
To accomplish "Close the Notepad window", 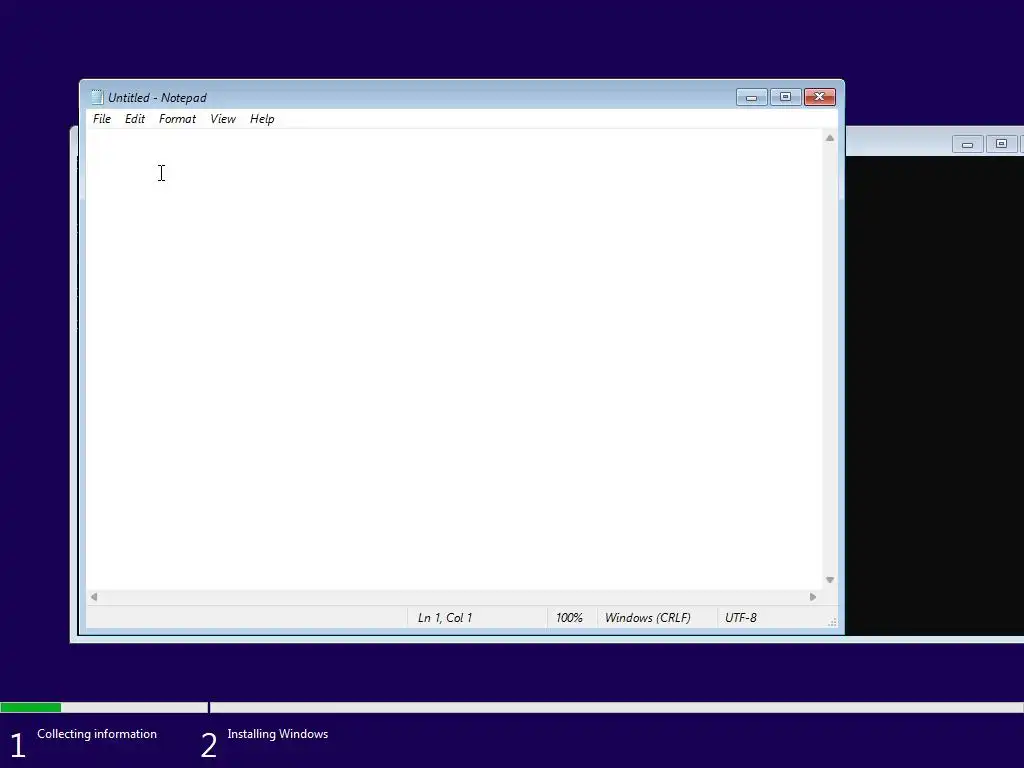I will point(820,97).
